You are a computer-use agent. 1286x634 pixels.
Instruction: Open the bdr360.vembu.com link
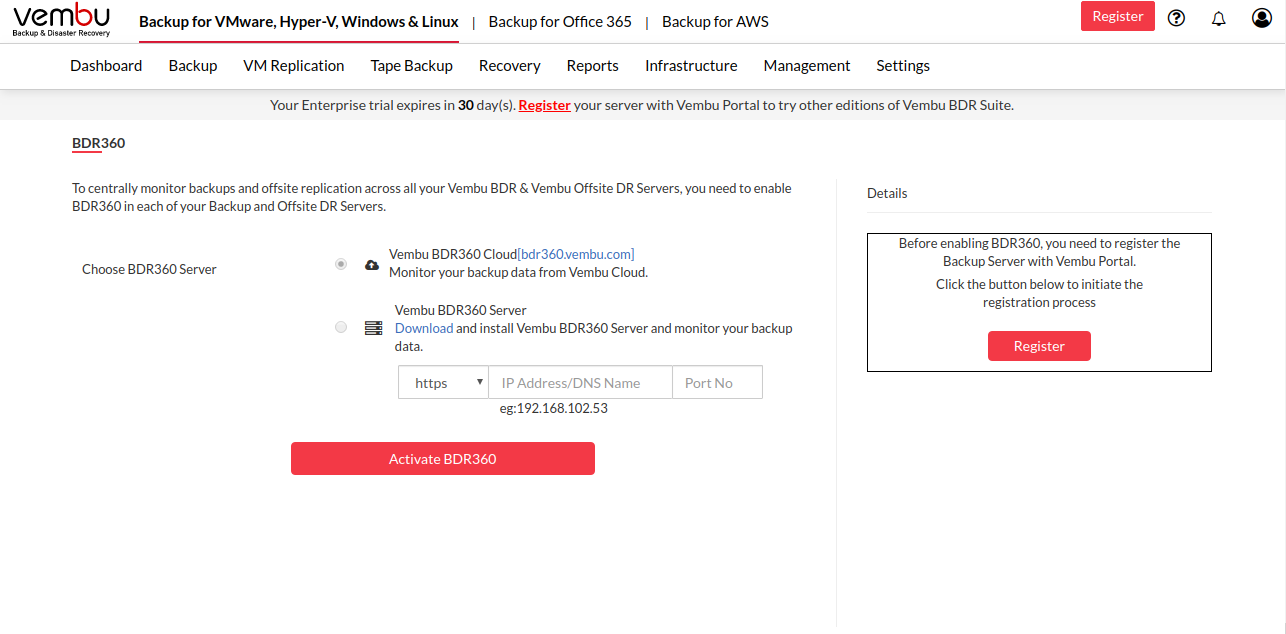576,254
